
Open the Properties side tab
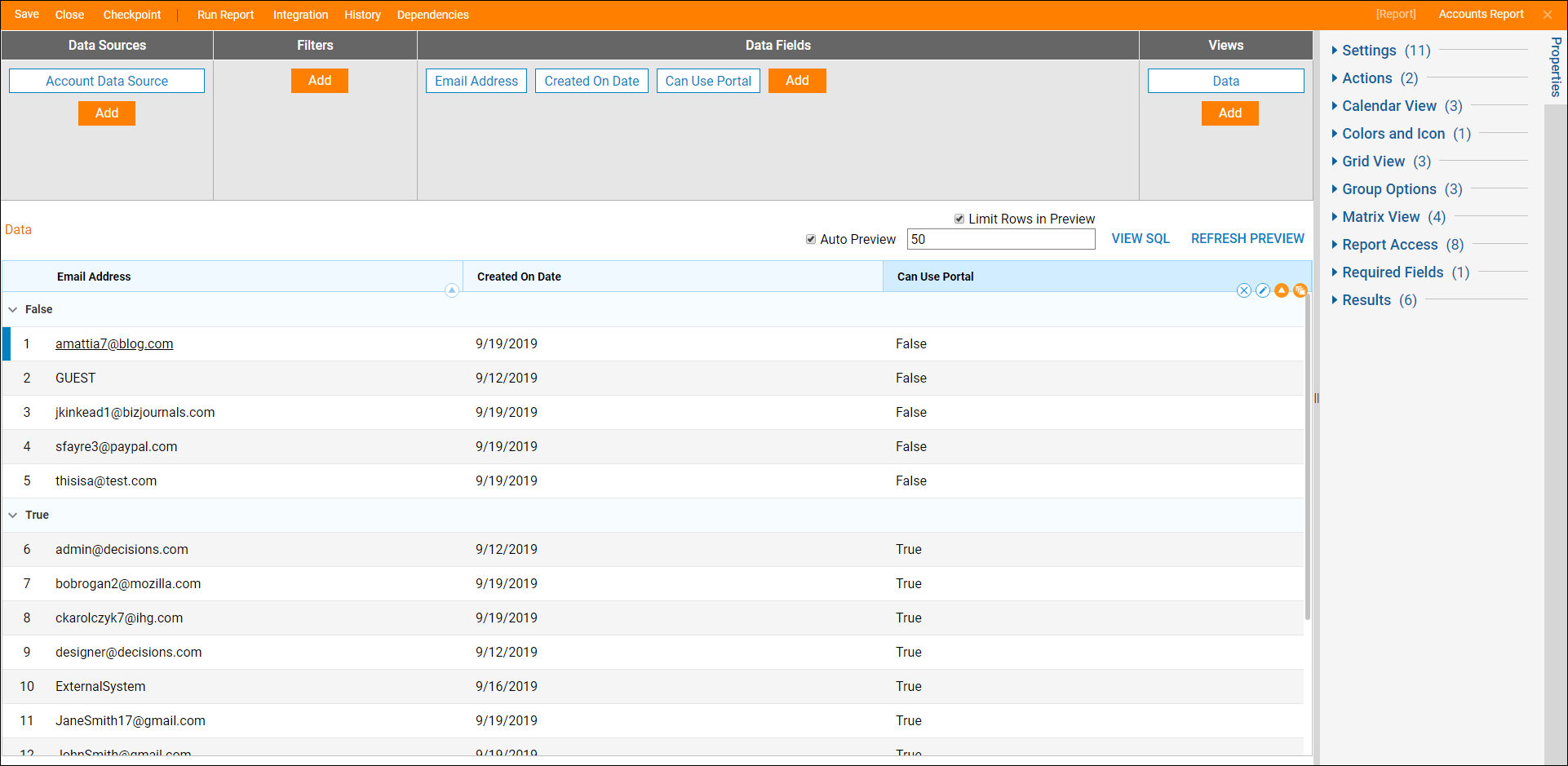coord(1556,67)
